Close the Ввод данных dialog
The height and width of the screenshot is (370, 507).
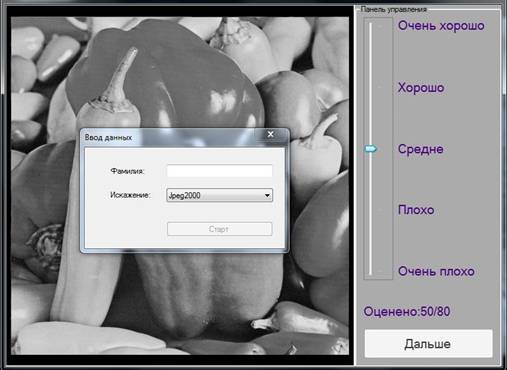271,134
